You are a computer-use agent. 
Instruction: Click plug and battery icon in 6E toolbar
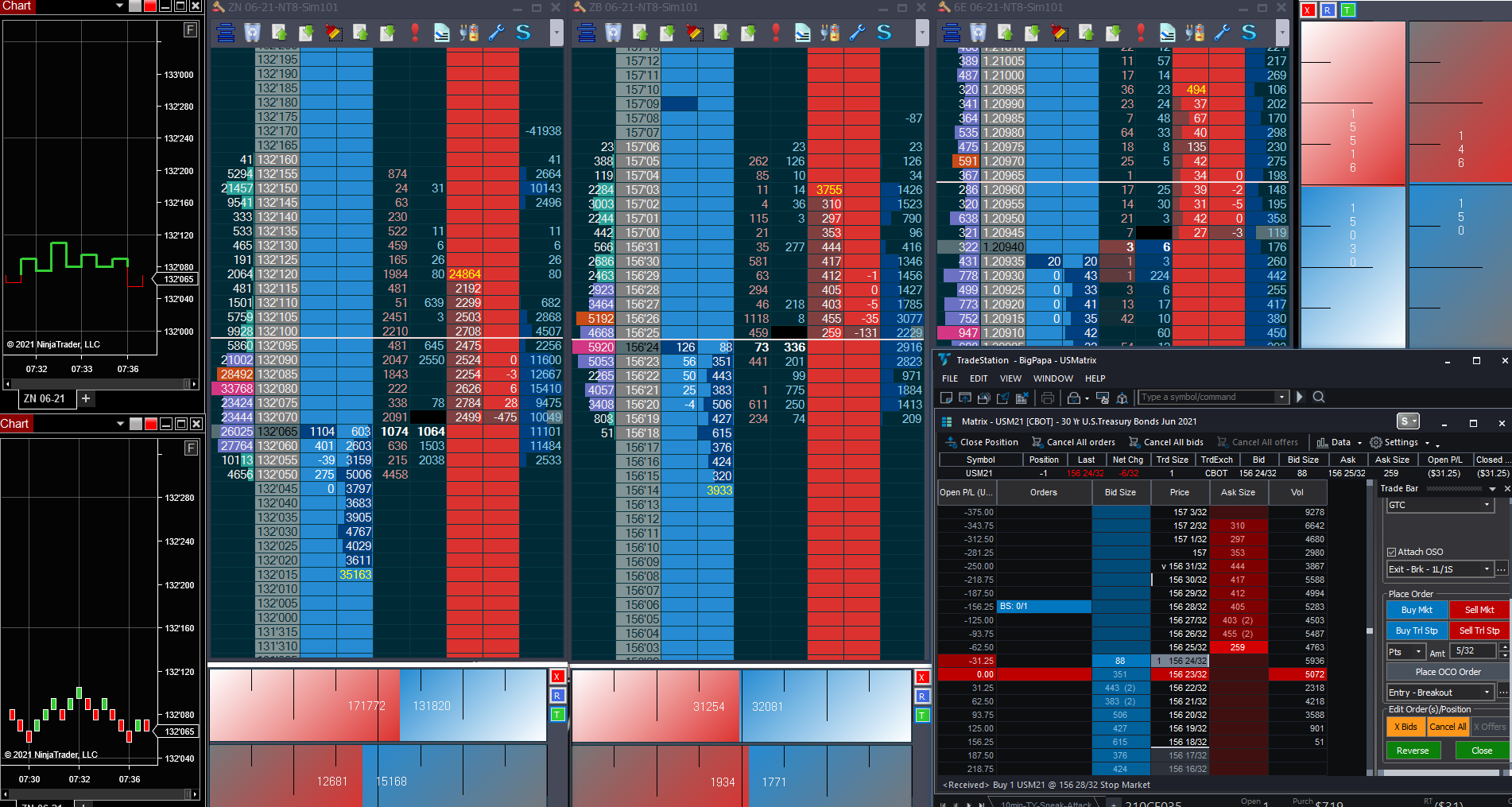pyautogui.click(x=1195, y=33)
